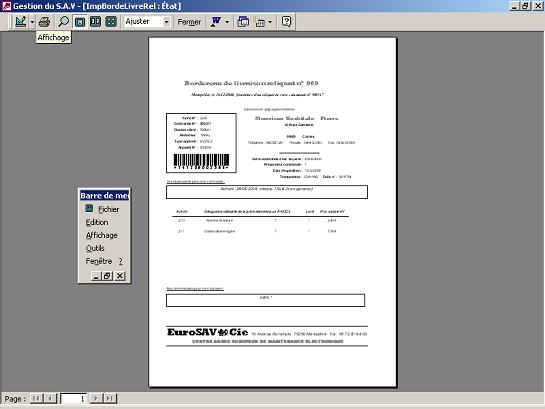Click the Word export icon
Screen dimensions: 545x409
(x=215, y=22)
